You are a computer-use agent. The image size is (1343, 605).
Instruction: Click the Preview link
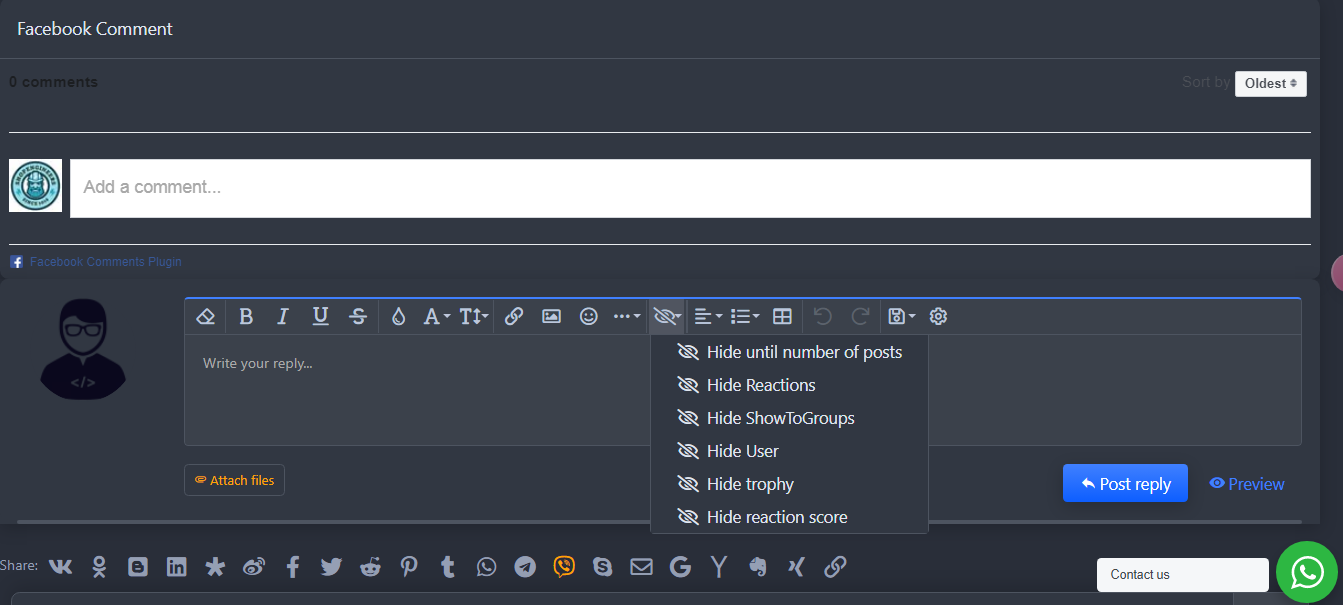pyautogui.click(x=1246, y=484)
